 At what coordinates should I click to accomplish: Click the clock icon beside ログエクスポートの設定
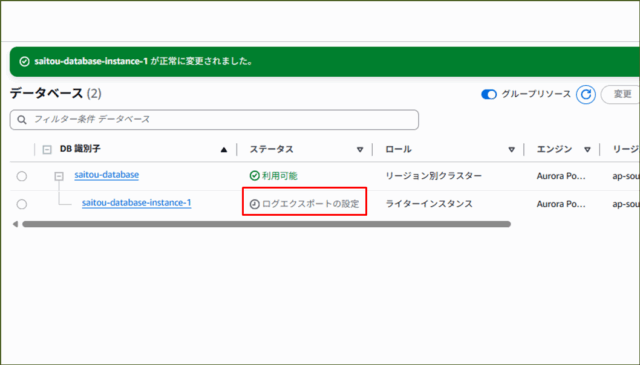click(254, 204)
